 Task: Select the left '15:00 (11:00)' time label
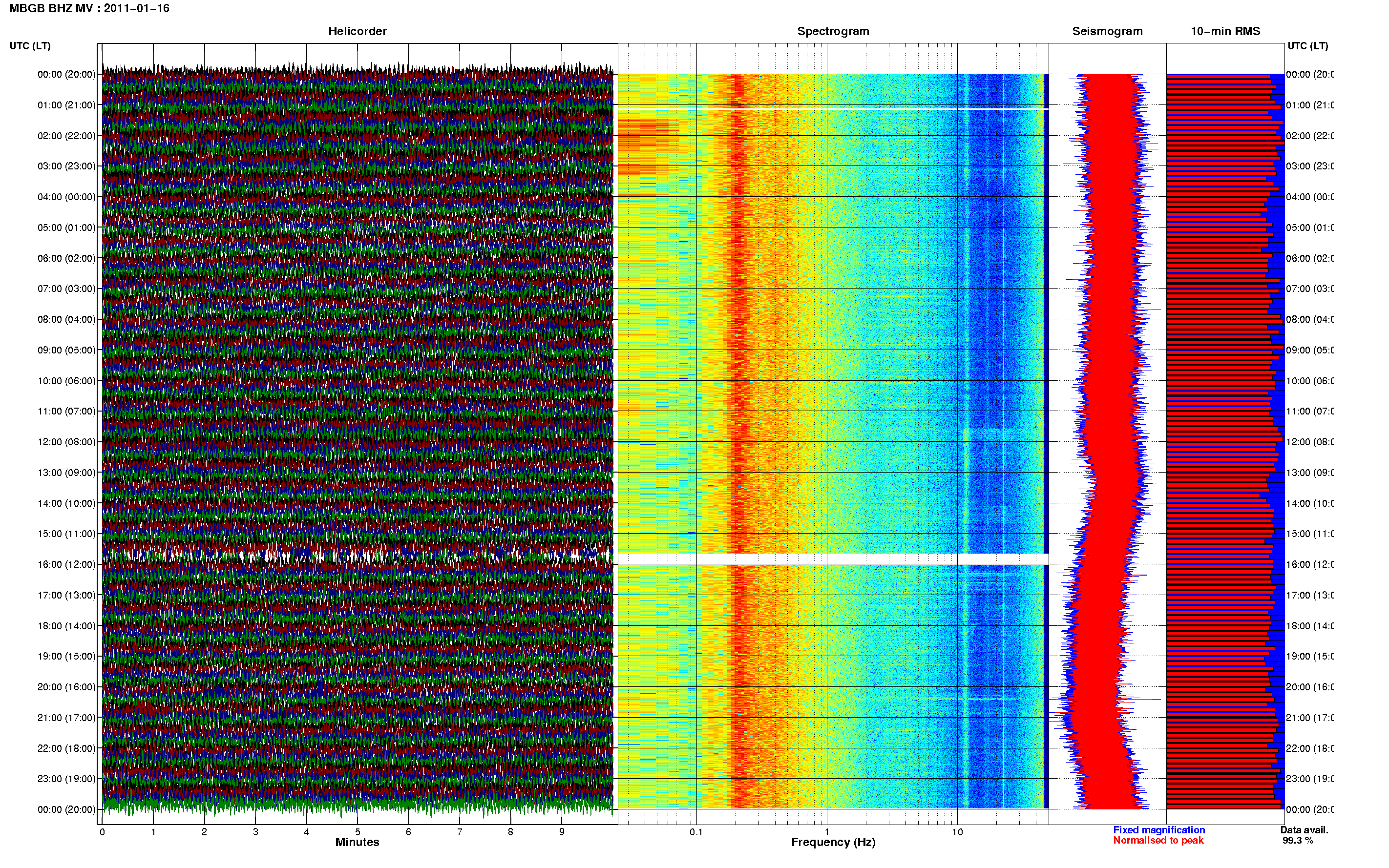[x=66, y=533]
